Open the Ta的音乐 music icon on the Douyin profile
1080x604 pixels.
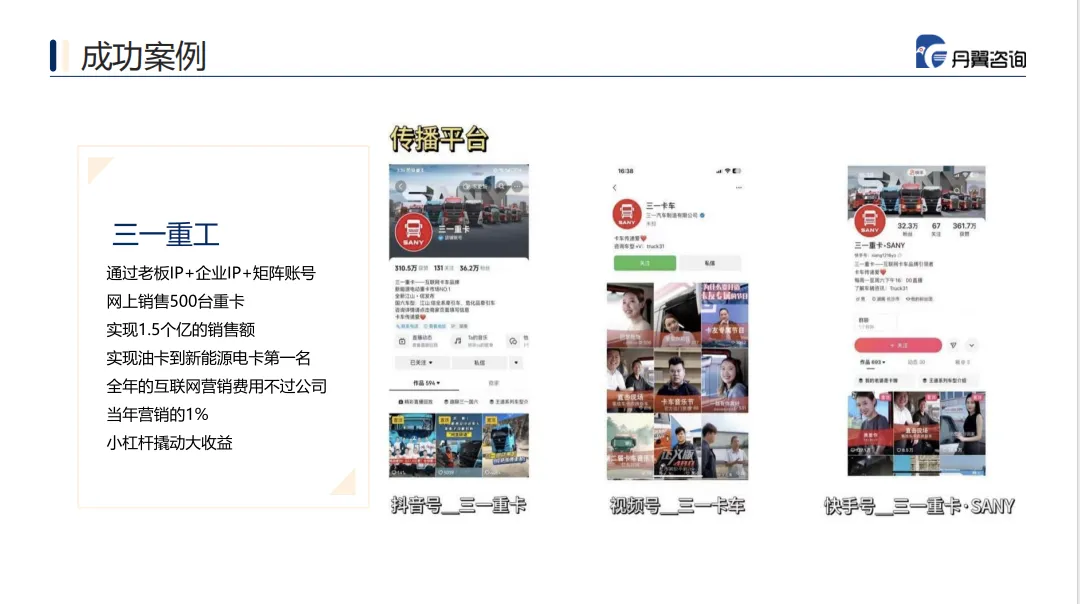456,341
